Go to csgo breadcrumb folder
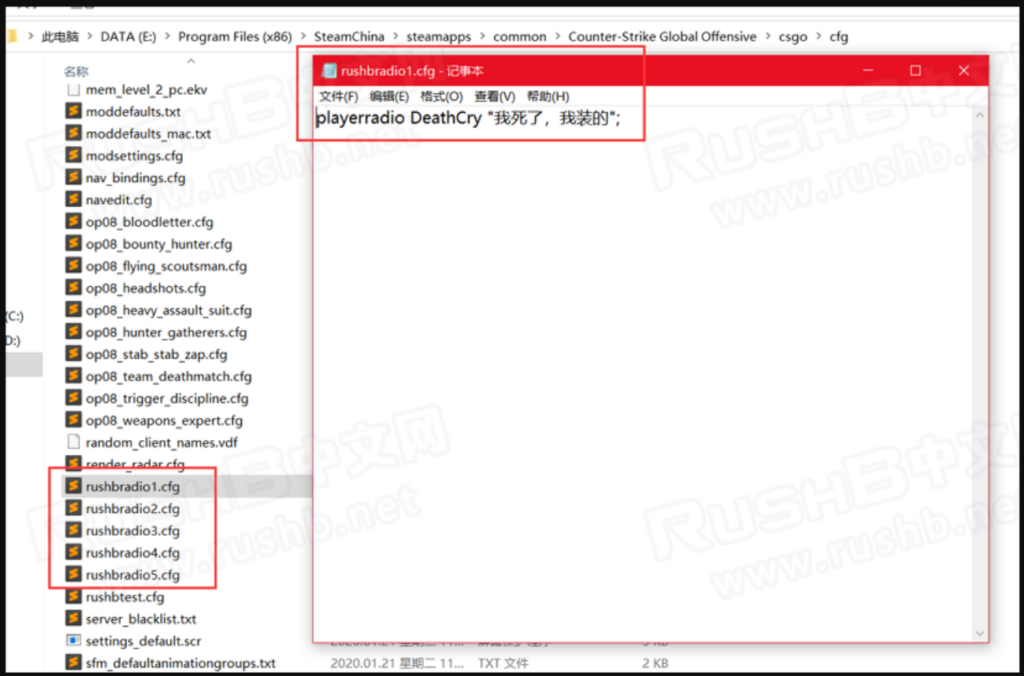 click(x=793, y=37)
